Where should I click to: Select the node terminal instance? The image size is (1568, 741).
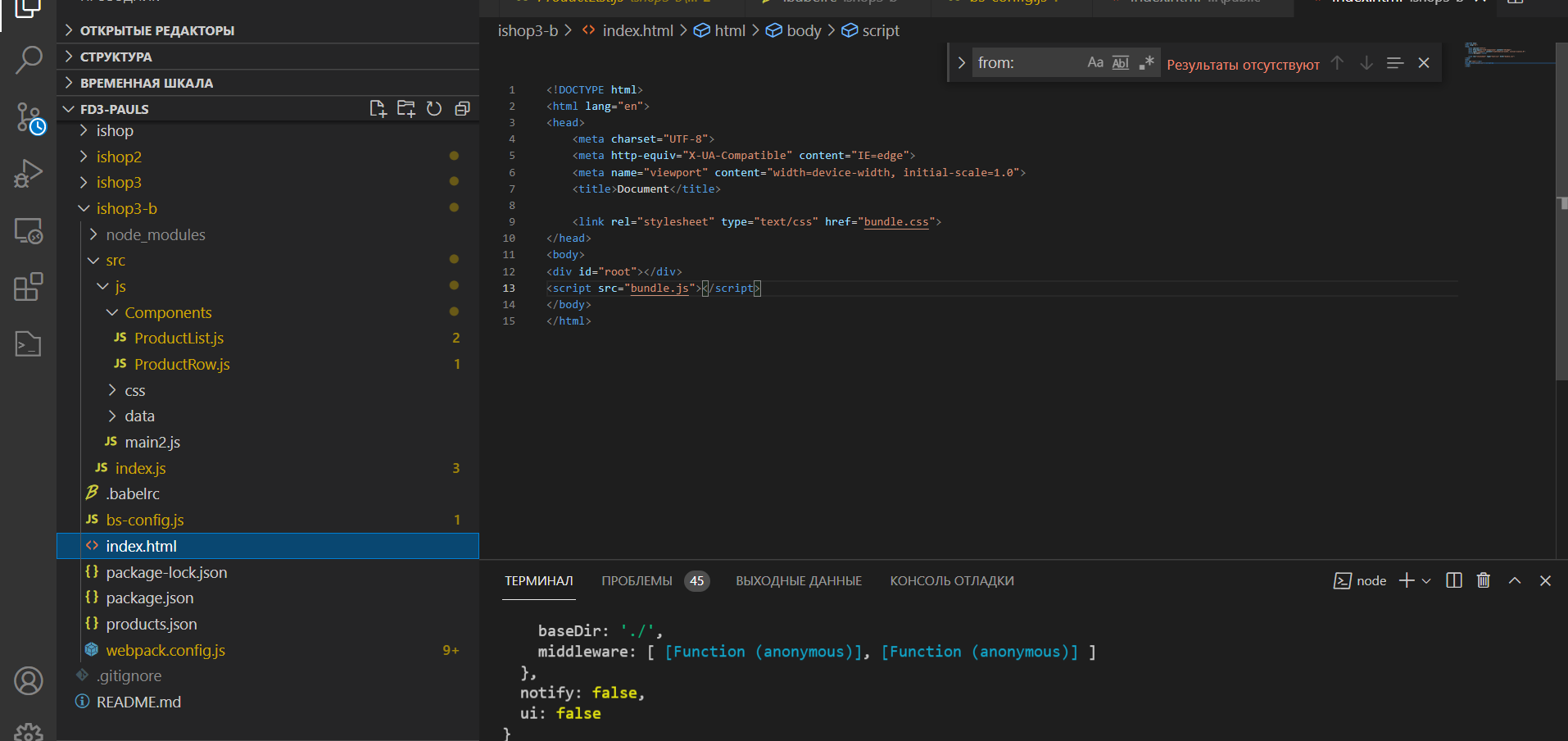point(1360,580)
